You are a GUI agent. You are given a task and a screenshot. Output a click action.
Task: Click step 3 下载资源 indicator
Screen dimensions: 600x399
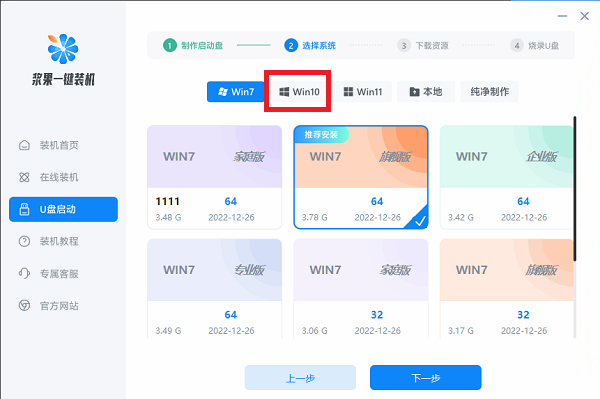pos(423,46)
